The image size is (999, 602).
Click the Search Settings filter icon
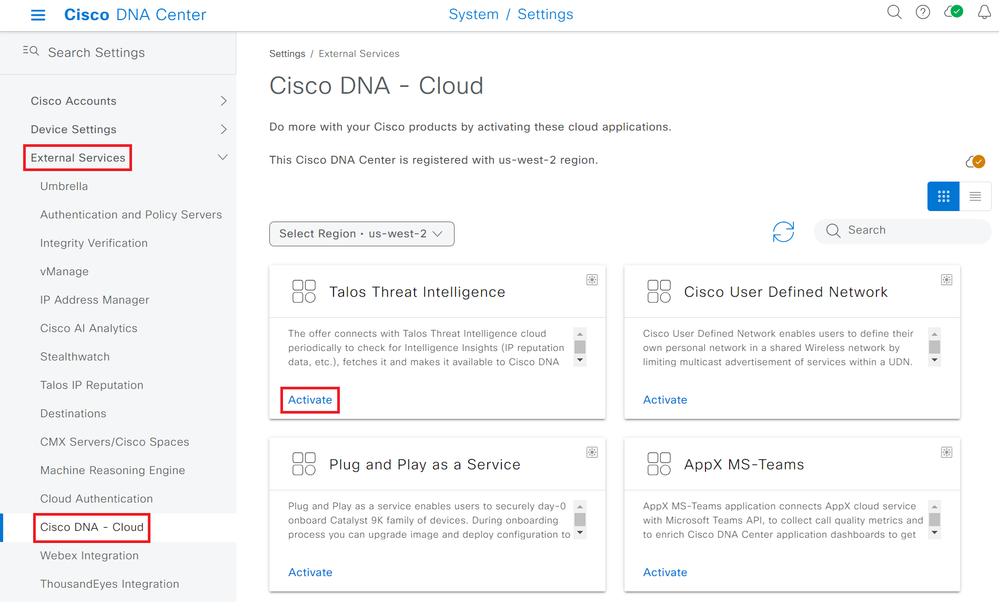point(31,51)
